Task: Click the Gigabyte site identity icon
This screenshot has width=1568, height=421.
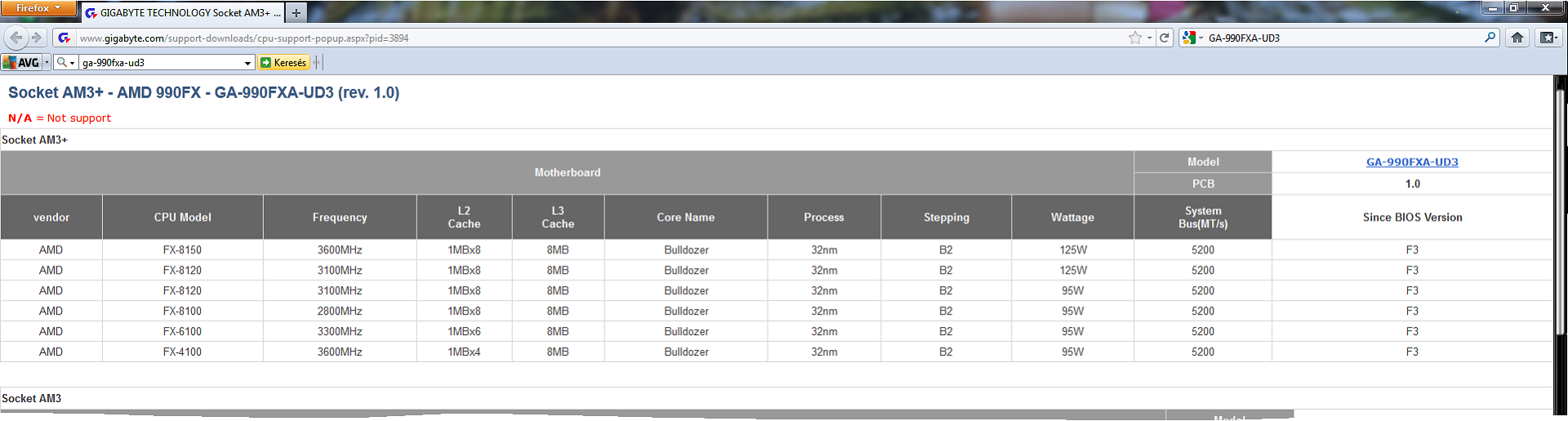Action: click(65, 38)
